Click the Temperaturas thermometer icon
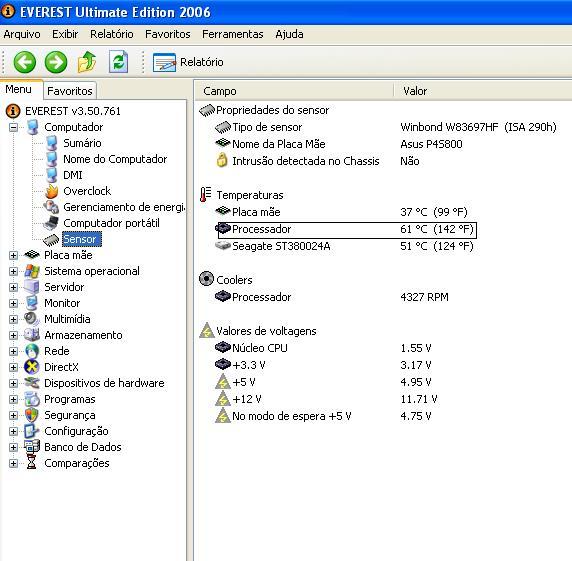The width and height of the screenshot is (572, 561). pos(205,194)
